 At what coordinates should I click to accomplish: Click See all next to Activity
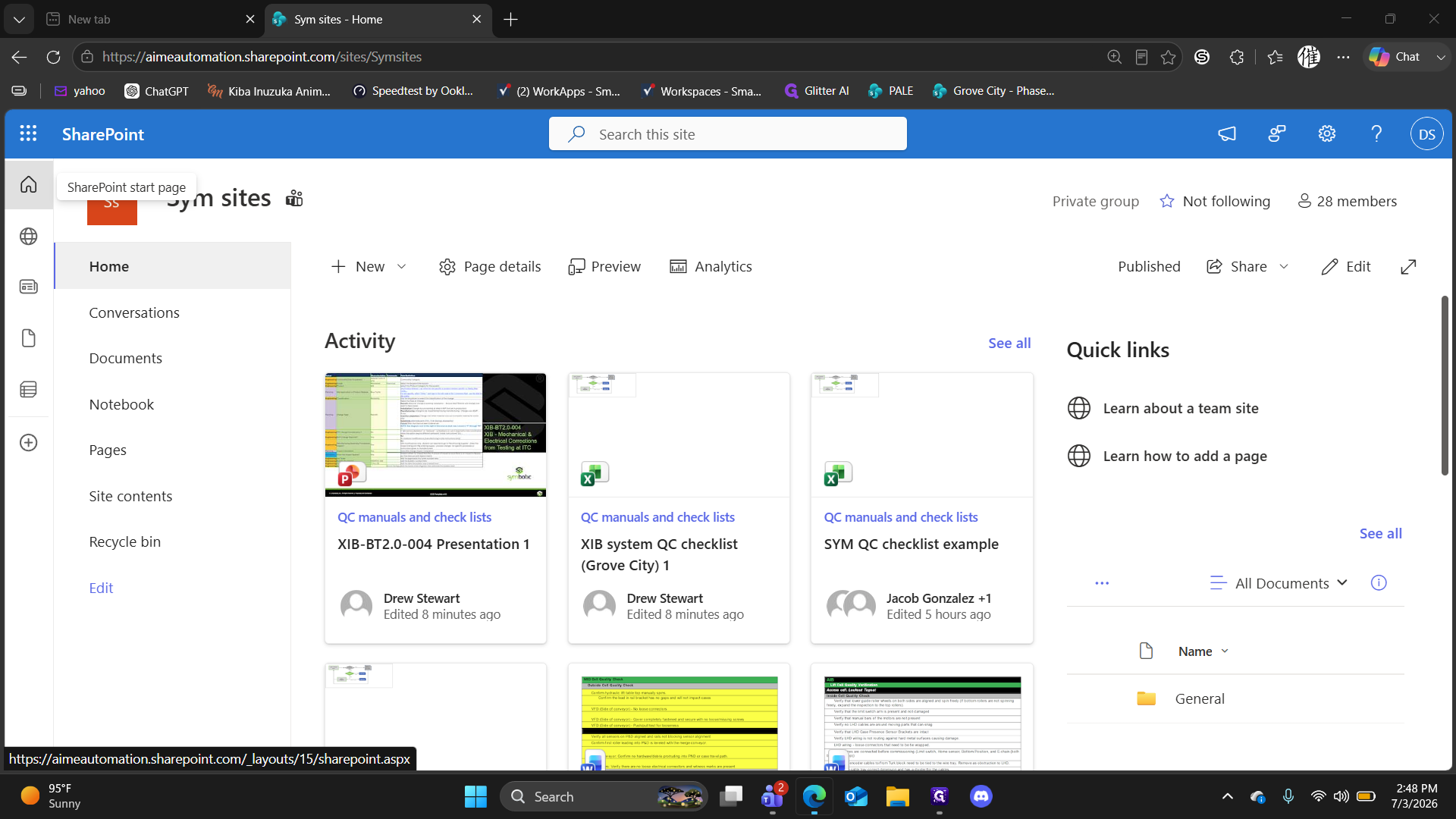point(1009,344)
